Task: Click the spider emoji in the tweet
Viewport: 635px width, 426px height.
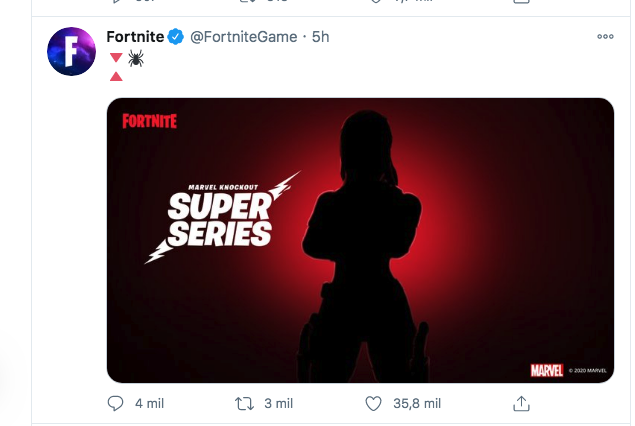Action: click(136, 60)
